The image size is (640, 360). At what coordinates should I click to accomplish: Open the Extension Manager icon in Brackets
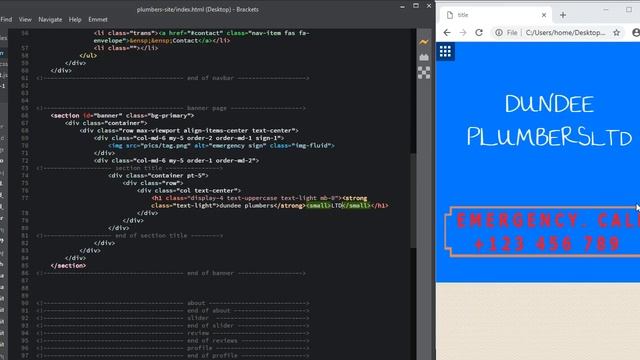(x=424, y=57)
